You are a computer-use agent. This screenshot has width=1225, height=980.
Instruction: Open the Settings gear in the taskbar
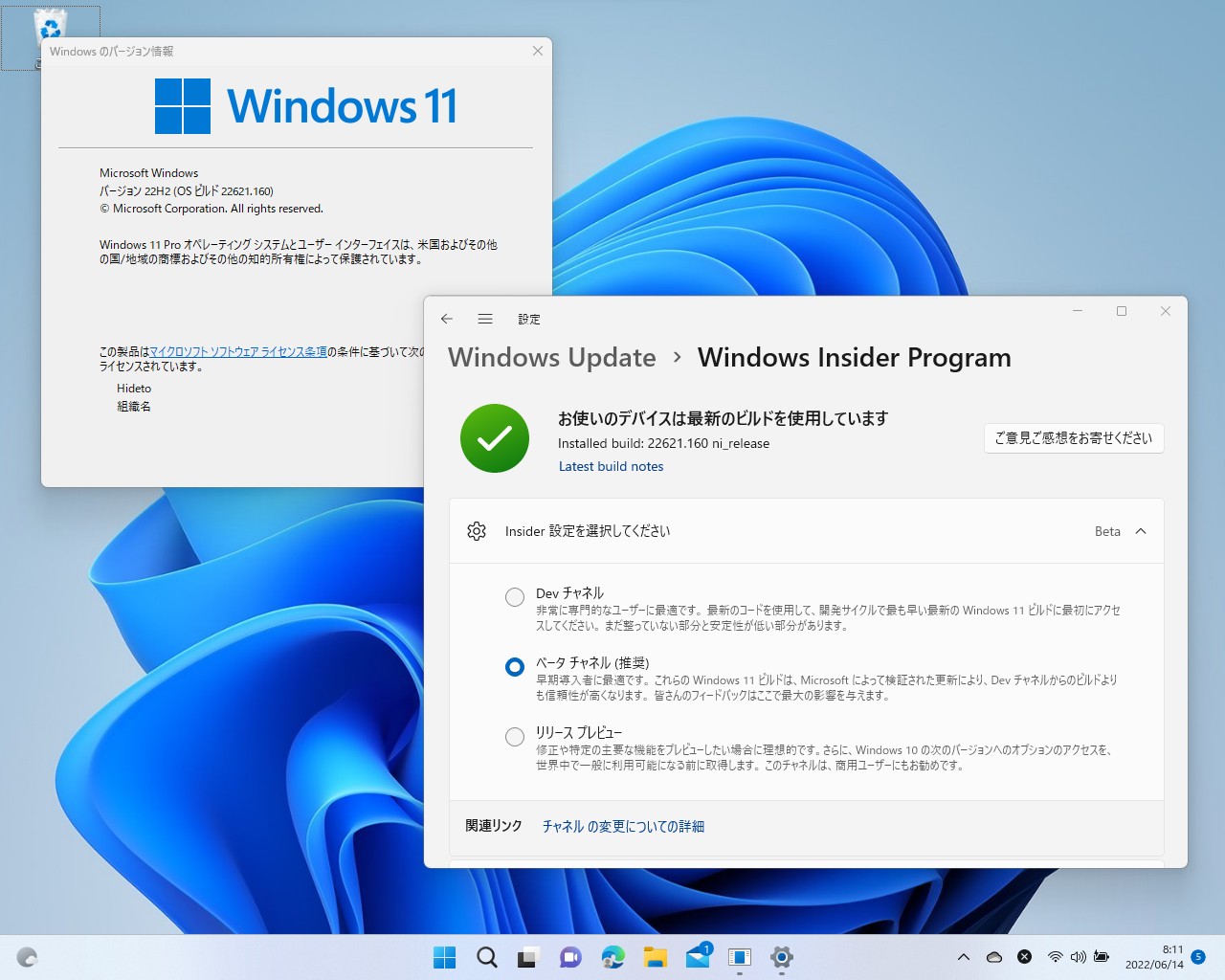[x=782, y=957]
